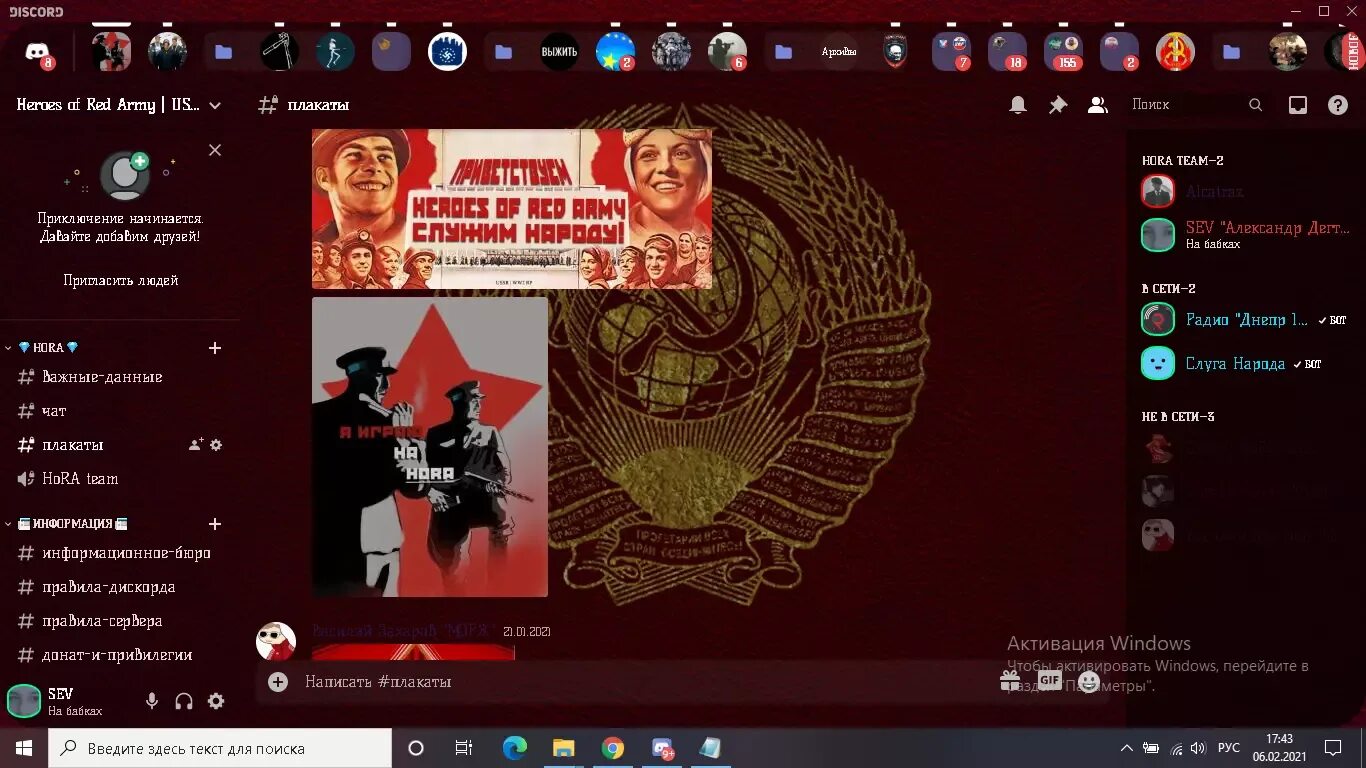Toggle microphone mute
The width and height of the screenshot is (1366, 768).
pyautogui.click(x=152, y=701)
